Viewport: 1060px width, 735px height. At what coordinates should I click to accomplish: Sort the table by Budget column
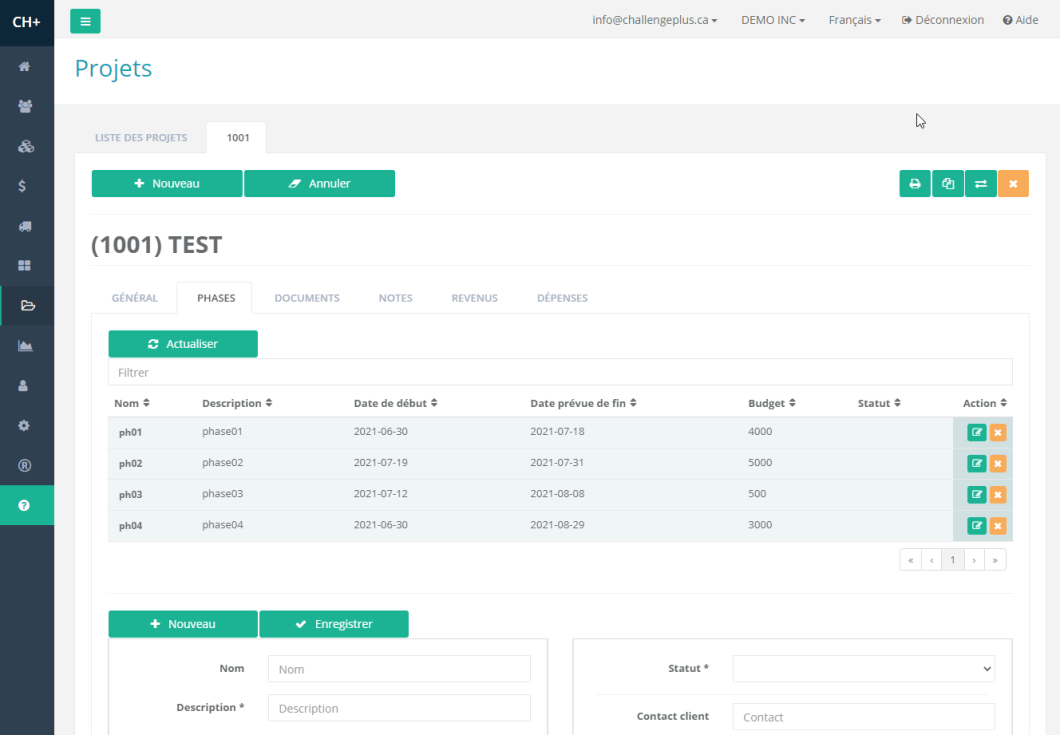coord(771,403)
